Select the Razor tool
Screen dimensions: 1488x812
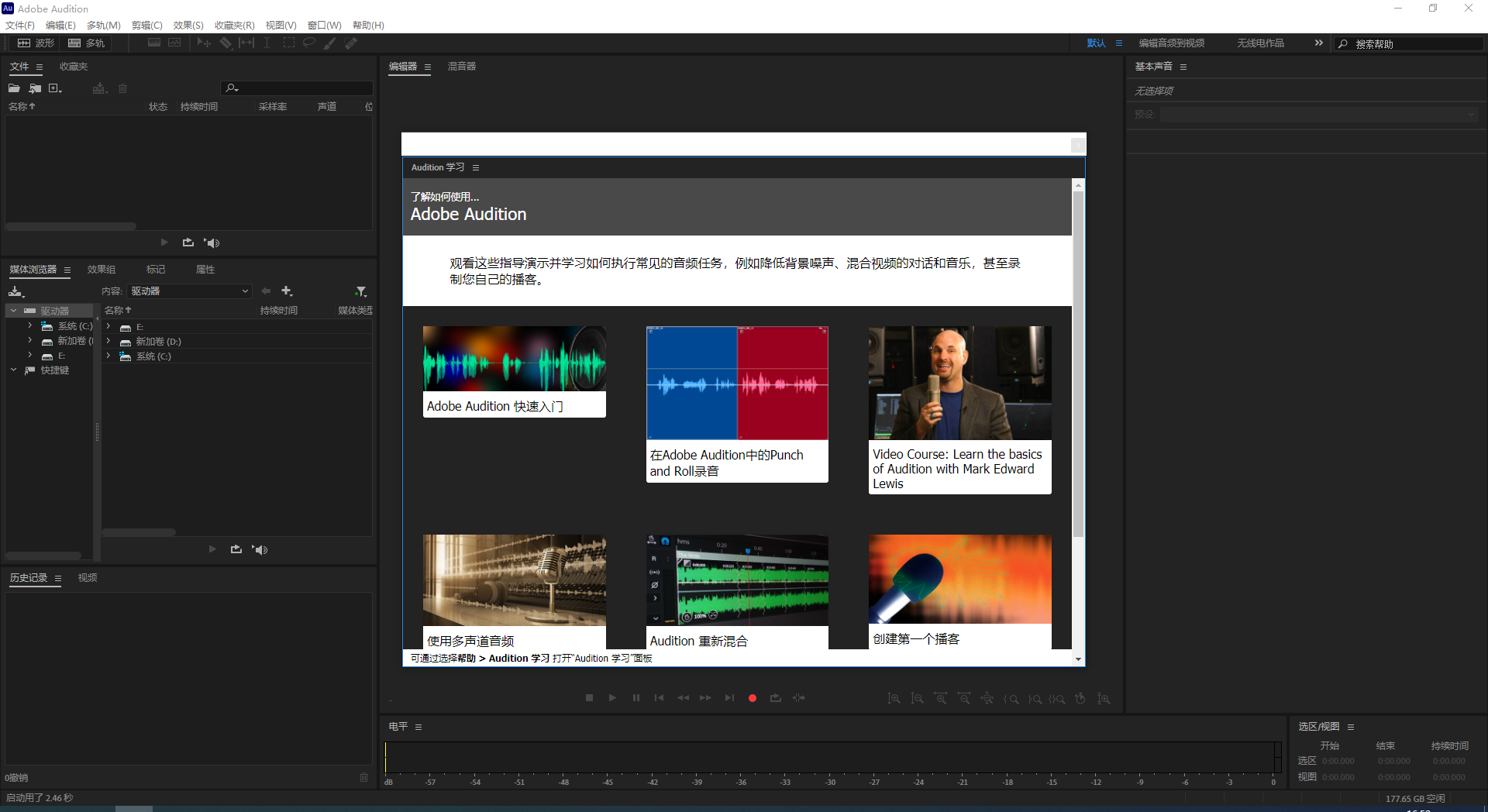click(x=226, y=43)
